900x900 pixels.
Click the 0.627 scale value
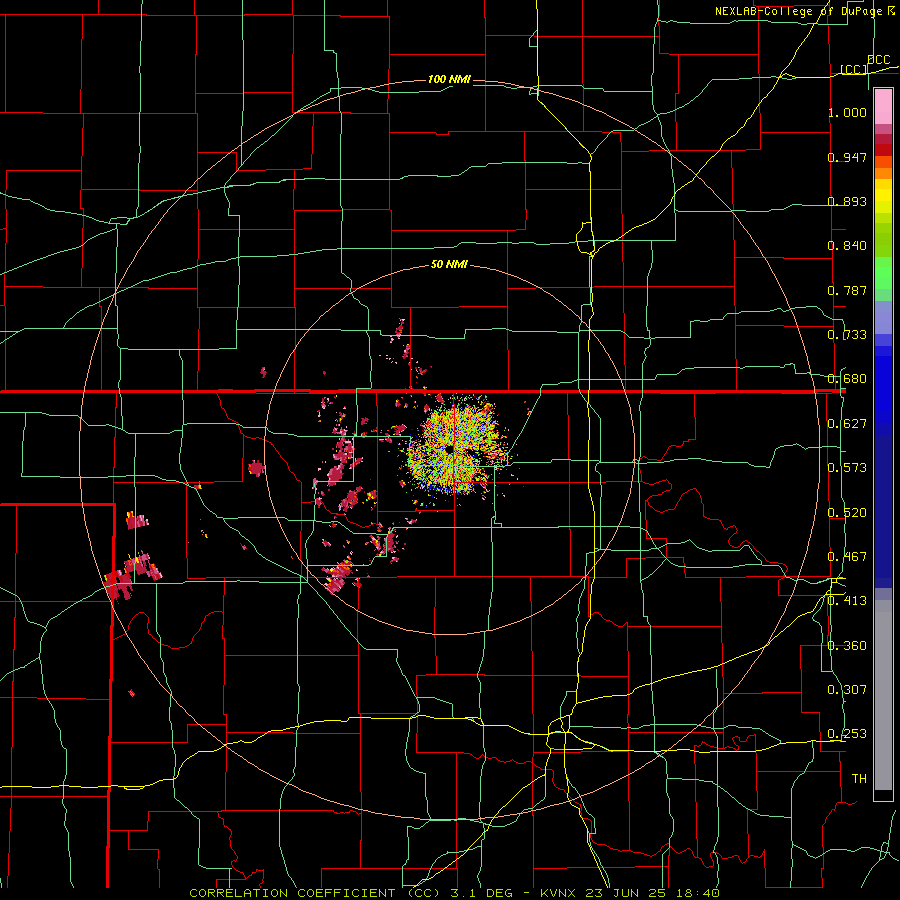click(x=847, y=424)
